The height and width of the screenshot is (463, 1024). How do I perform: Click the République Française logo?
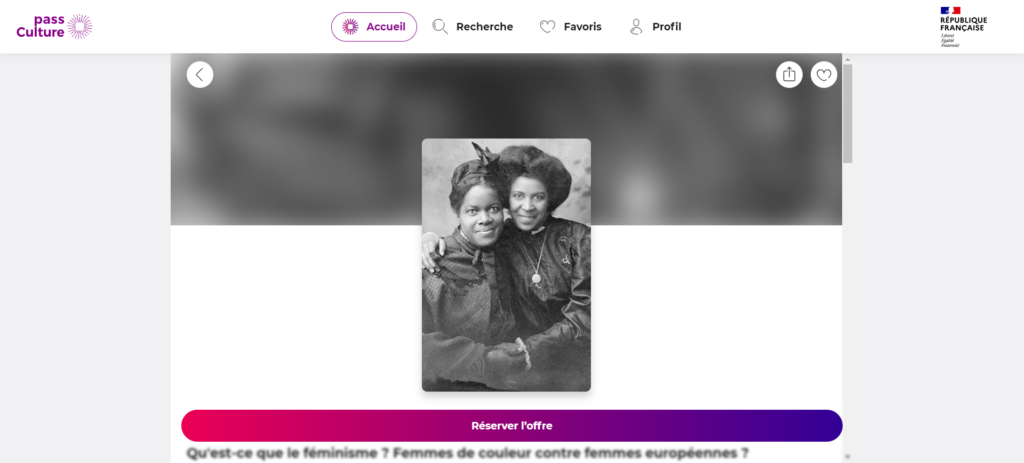click(x=963, y=27)
